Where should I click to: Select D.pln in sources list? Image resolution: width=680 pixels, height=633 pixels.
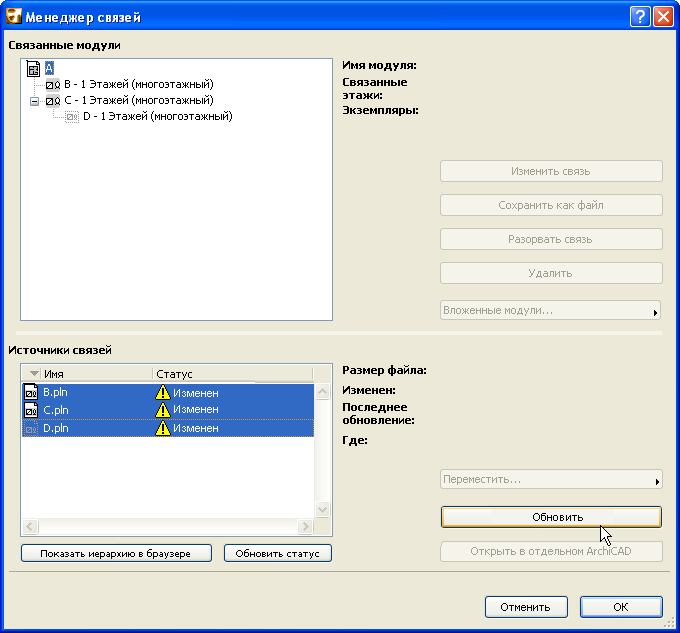tap(56, 428)
